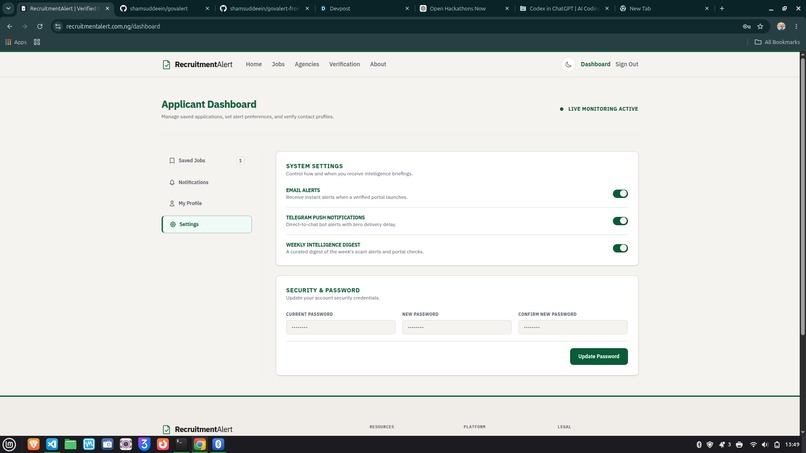Open the Wi-Fi network tray icon

point(753,444)
